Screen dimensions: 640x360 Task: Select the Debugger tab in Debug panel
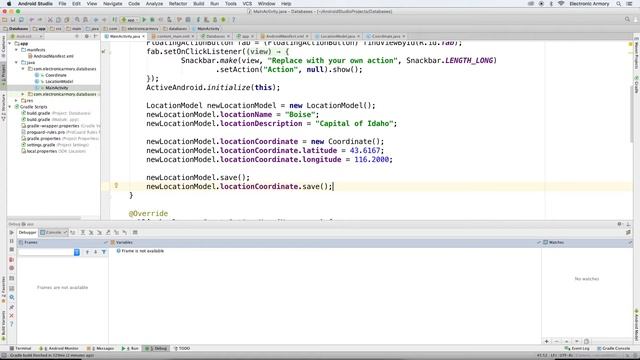(x=27, y=233)
